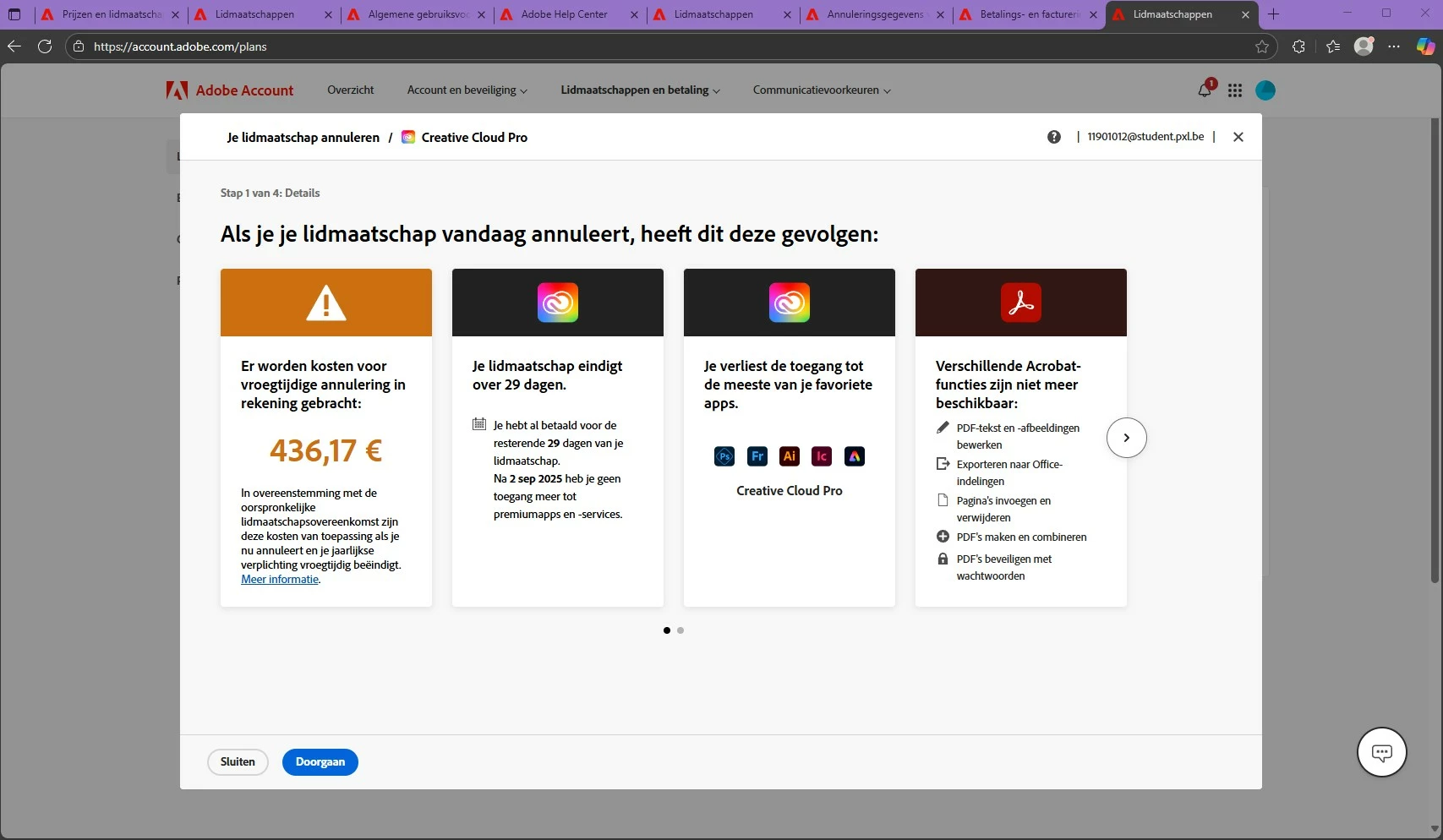Click the help question mark icon
Viewport: 1443px width, 840px height.
coord(1053,137)
